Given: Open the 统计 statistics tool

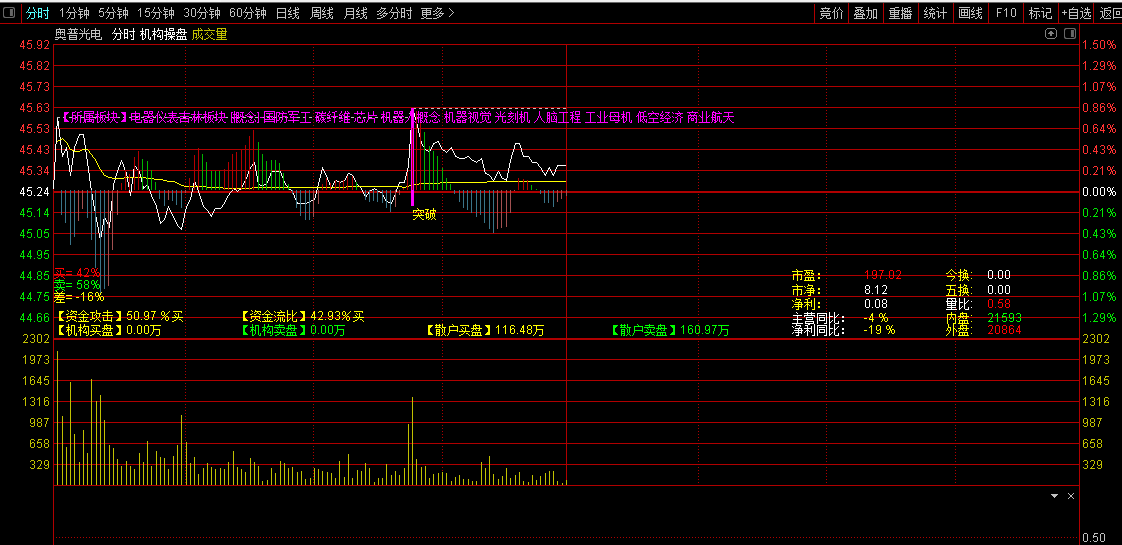Looking at the screenshot, I should (x=935, y=13).
